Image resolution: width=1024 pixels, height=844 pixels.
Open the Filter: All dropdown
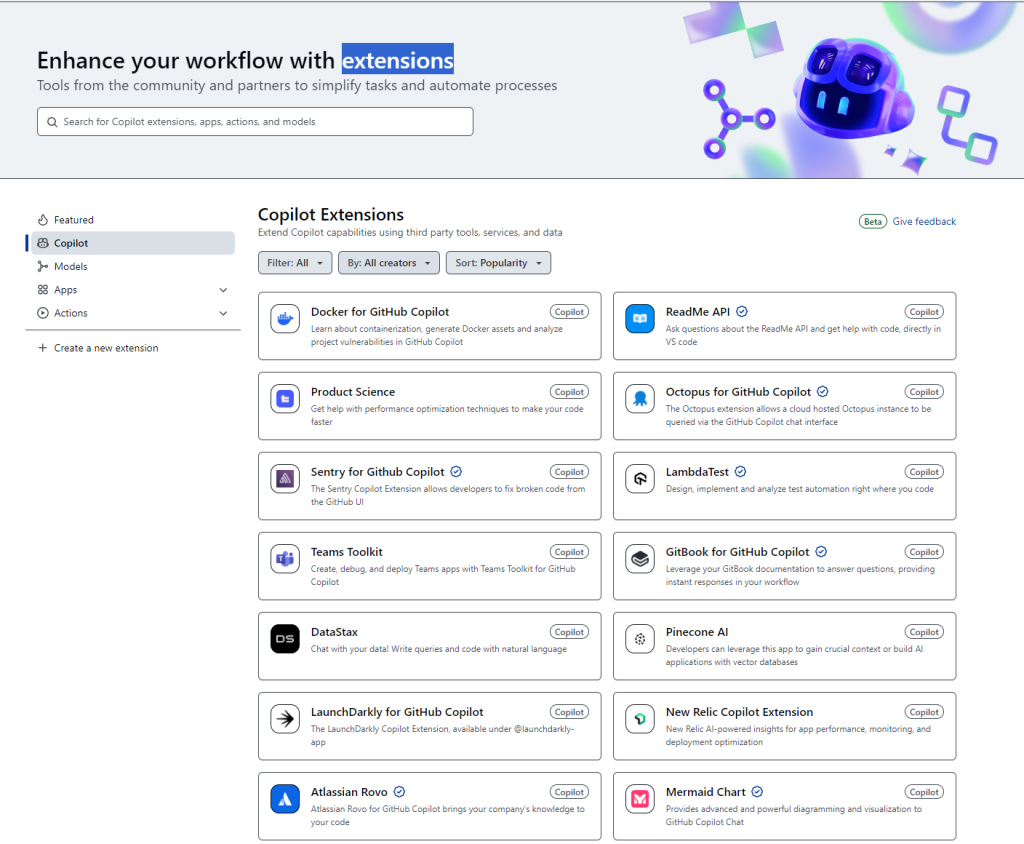point(295,263)
